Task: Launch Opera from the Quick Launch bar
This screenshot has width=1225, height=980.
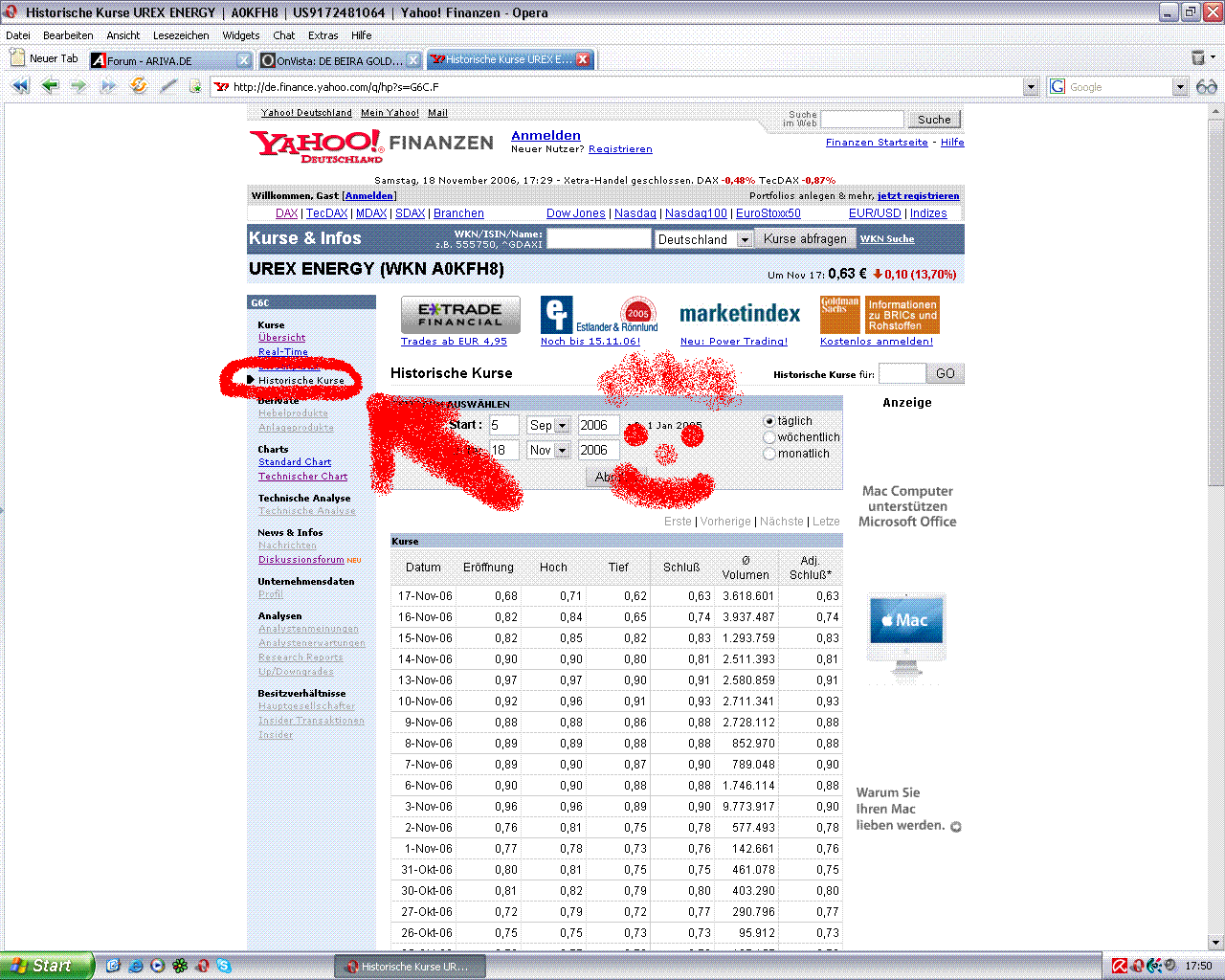Action: coord(202,966)
